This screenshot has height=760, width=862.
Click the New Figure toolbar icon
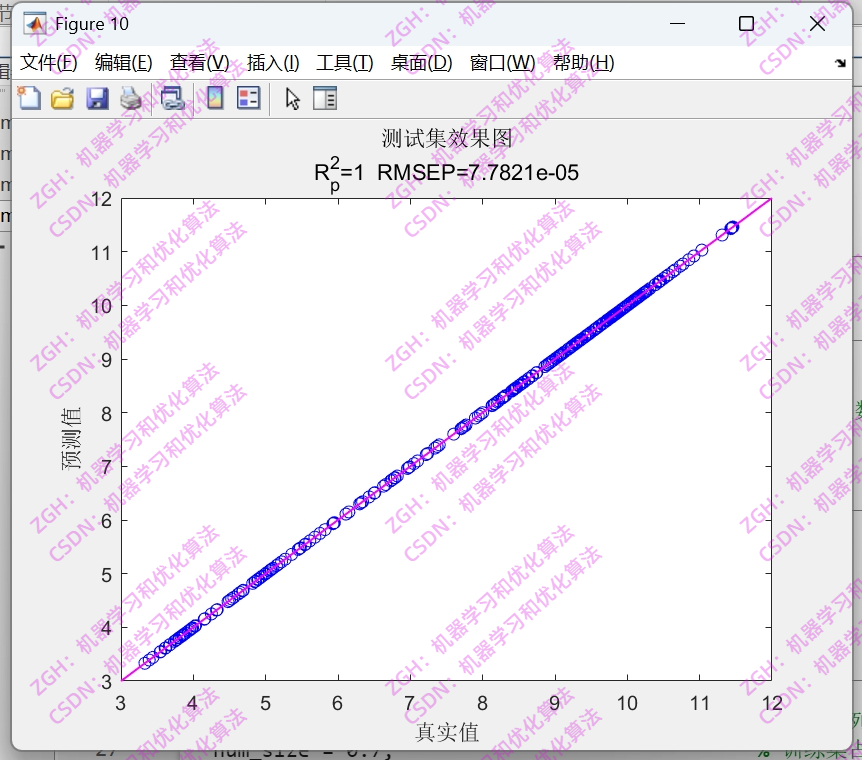[x=29, y=99]
